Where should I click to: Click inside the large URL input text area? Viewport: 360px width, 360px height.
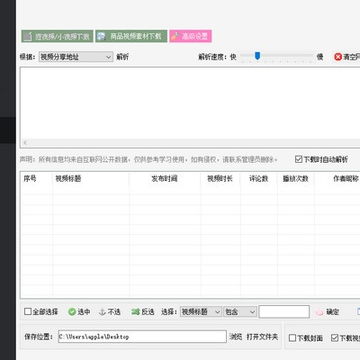pos(190,103)
